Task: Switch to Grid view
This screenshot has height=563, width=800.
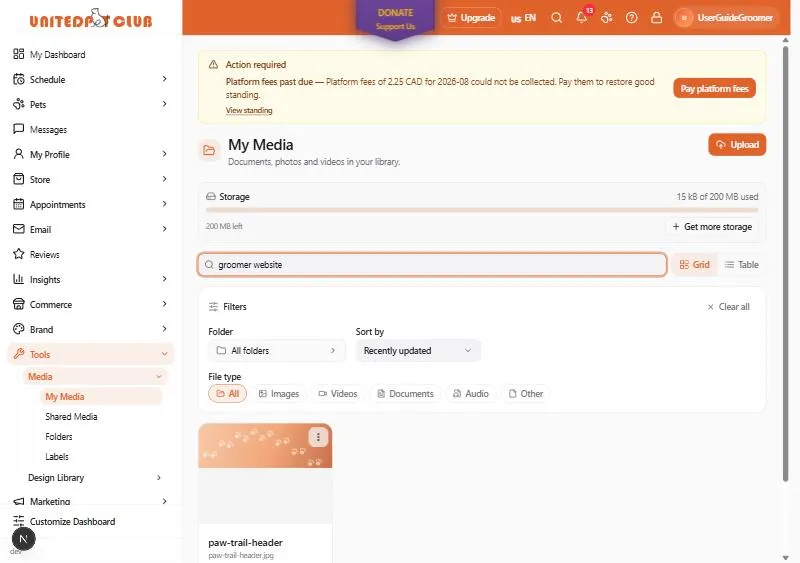Action: 694,264
